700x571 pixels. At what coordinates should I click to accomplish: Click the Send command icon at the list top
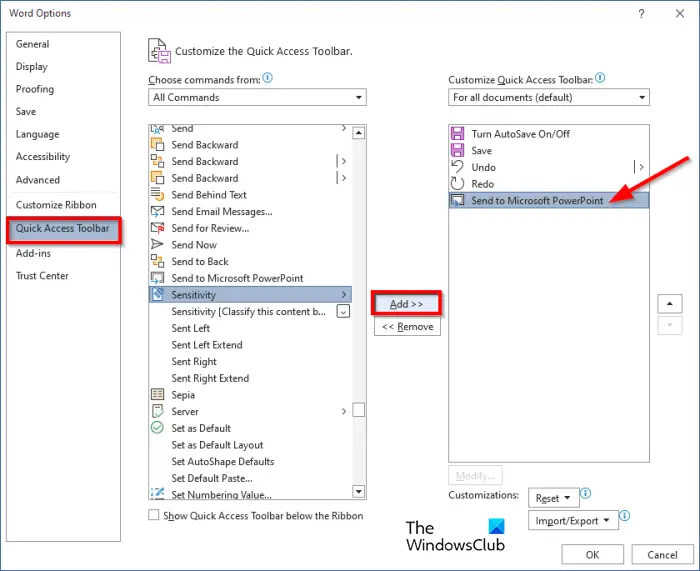coord(157,129)
